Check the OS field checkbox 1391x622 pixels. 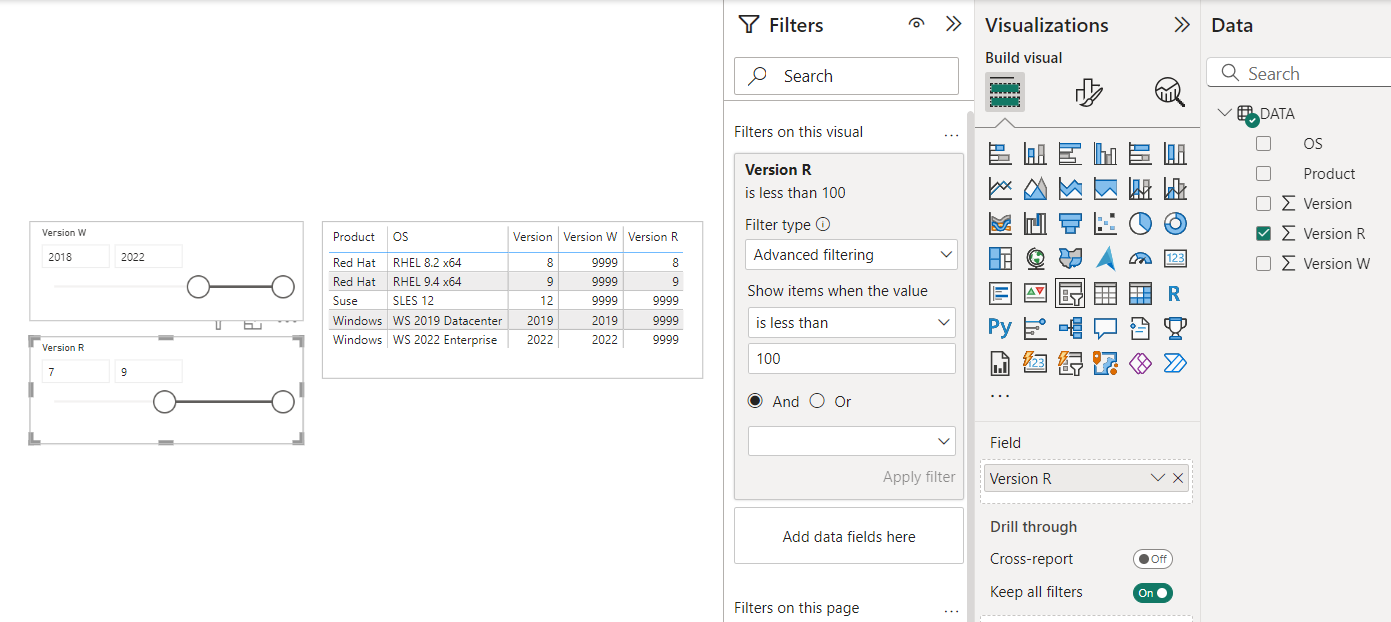click(1263, 144)
